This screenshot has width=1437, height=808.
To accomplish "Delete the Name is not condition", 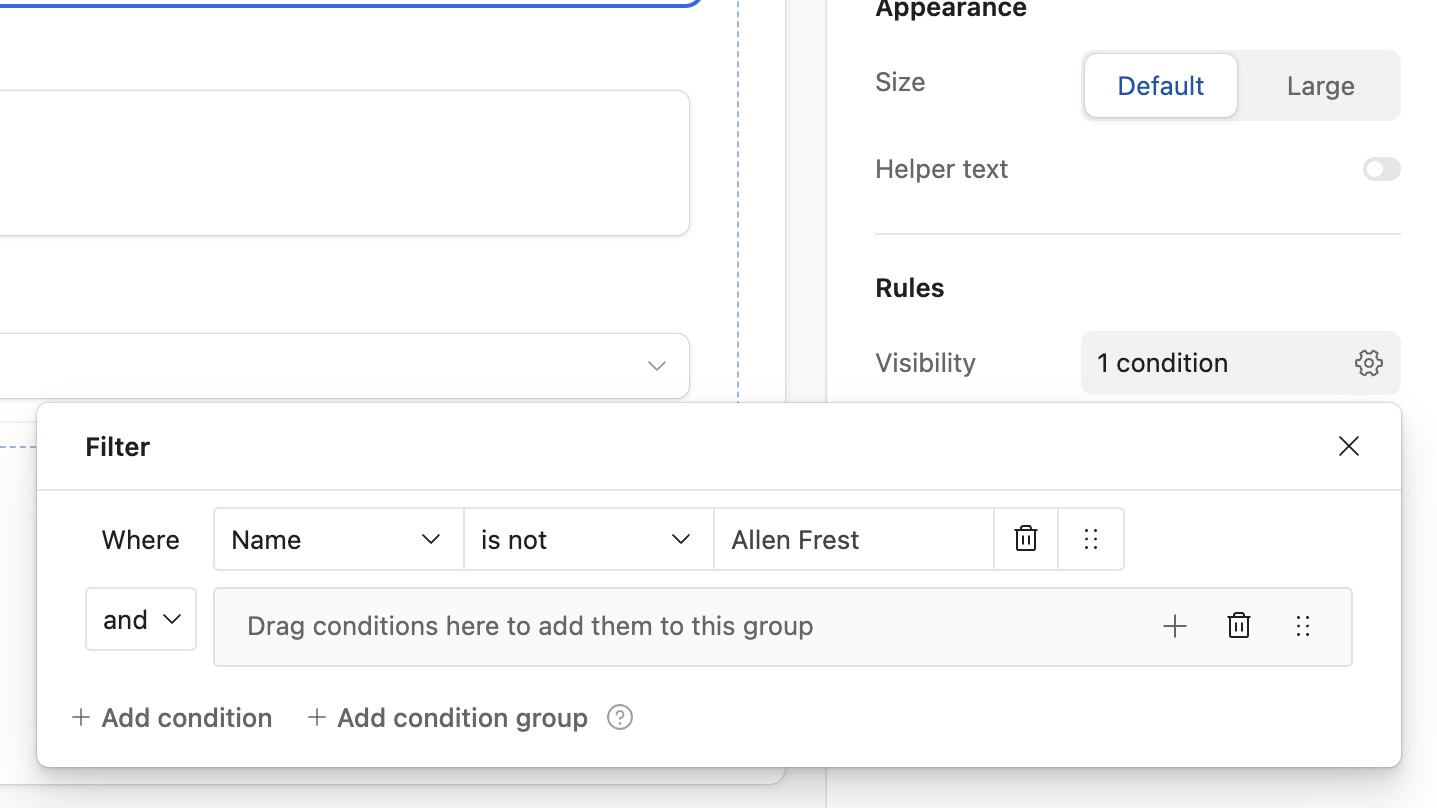I will pos(1025,539).
